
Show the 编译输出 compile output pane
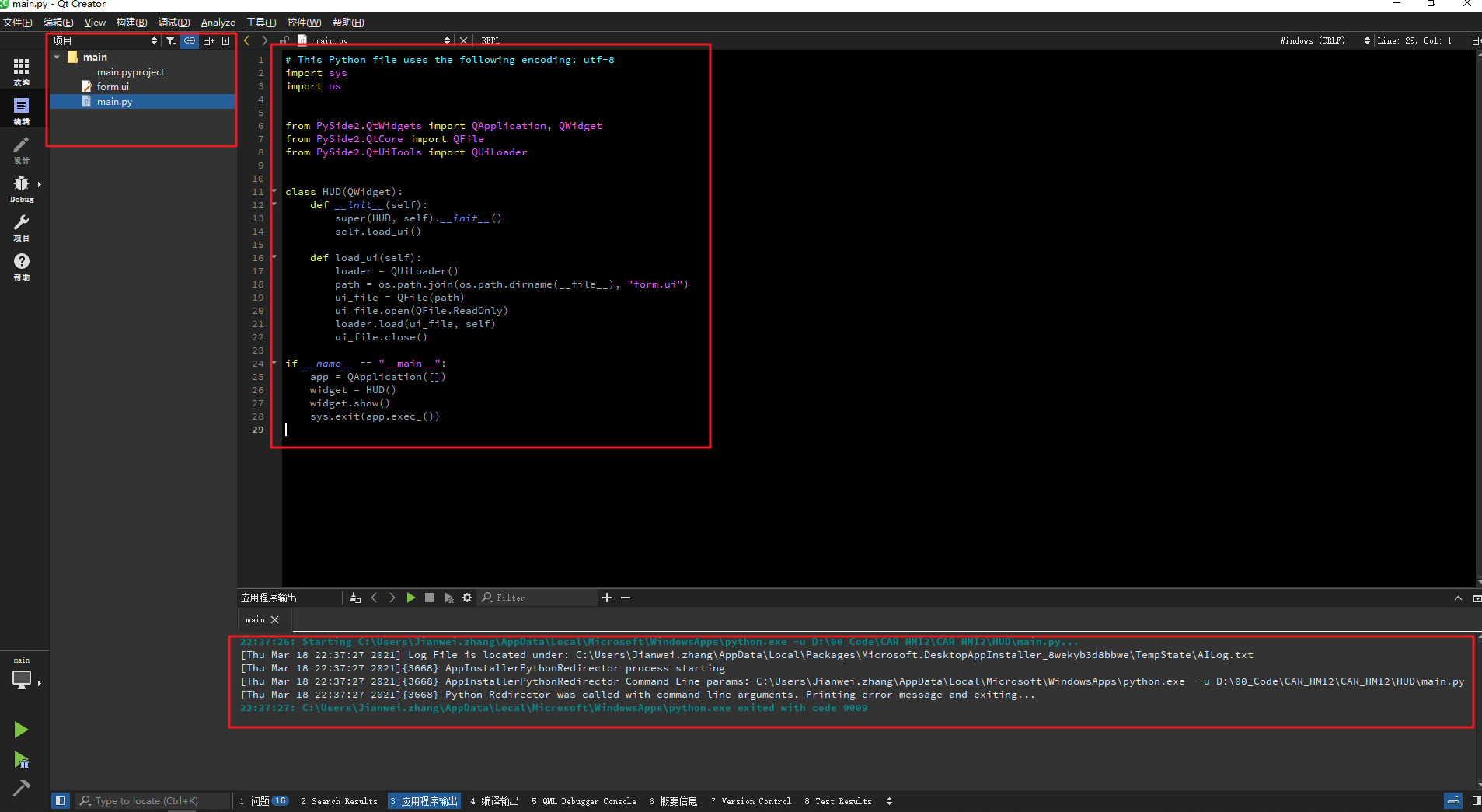494,801
